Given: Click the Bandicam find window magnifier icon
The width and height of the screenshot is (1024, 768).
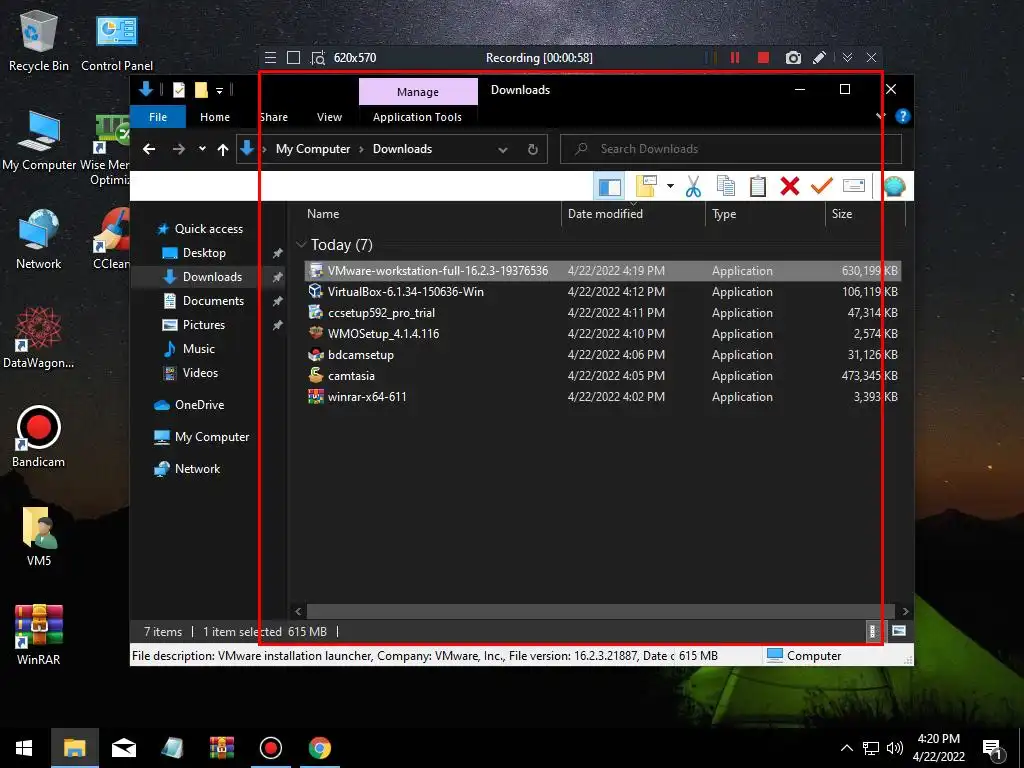Looking at the screenshot, I should pyautogui.click(x=318, y=57).
